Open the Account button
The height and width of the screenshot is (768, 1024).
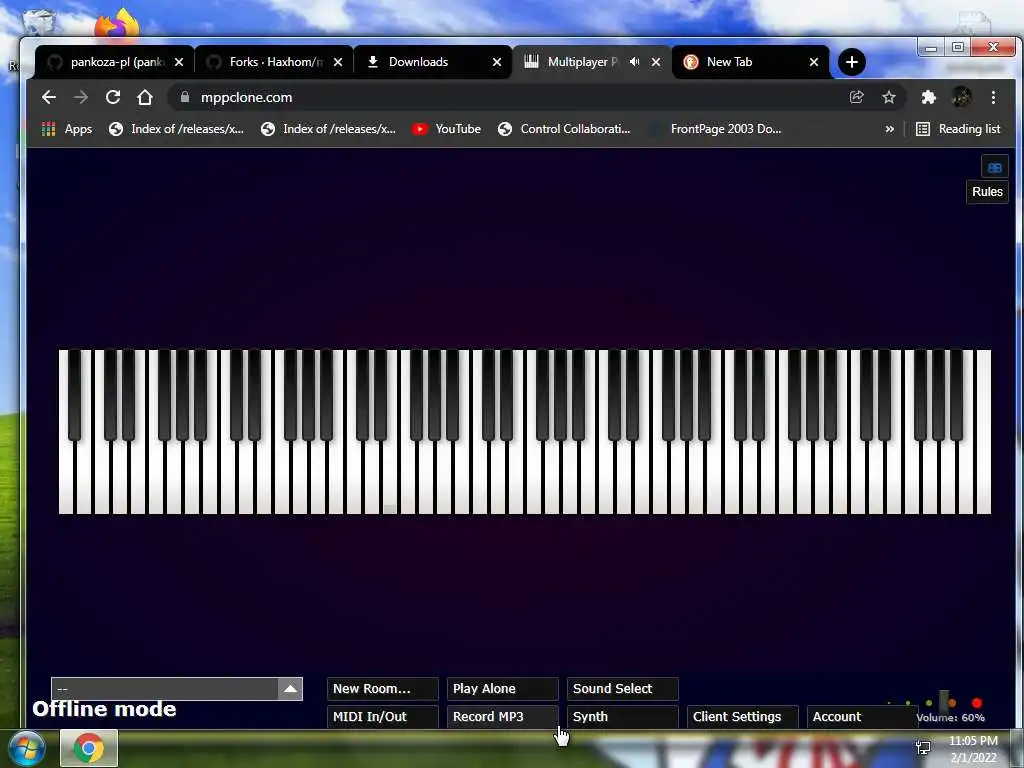point(862,716)
